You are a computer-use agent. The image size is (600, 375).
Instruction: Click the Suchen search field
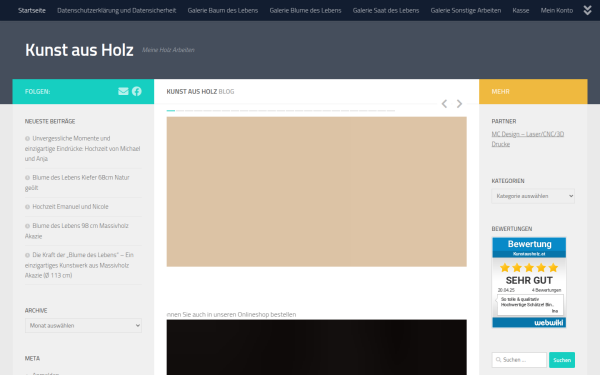tap(519, 360)
